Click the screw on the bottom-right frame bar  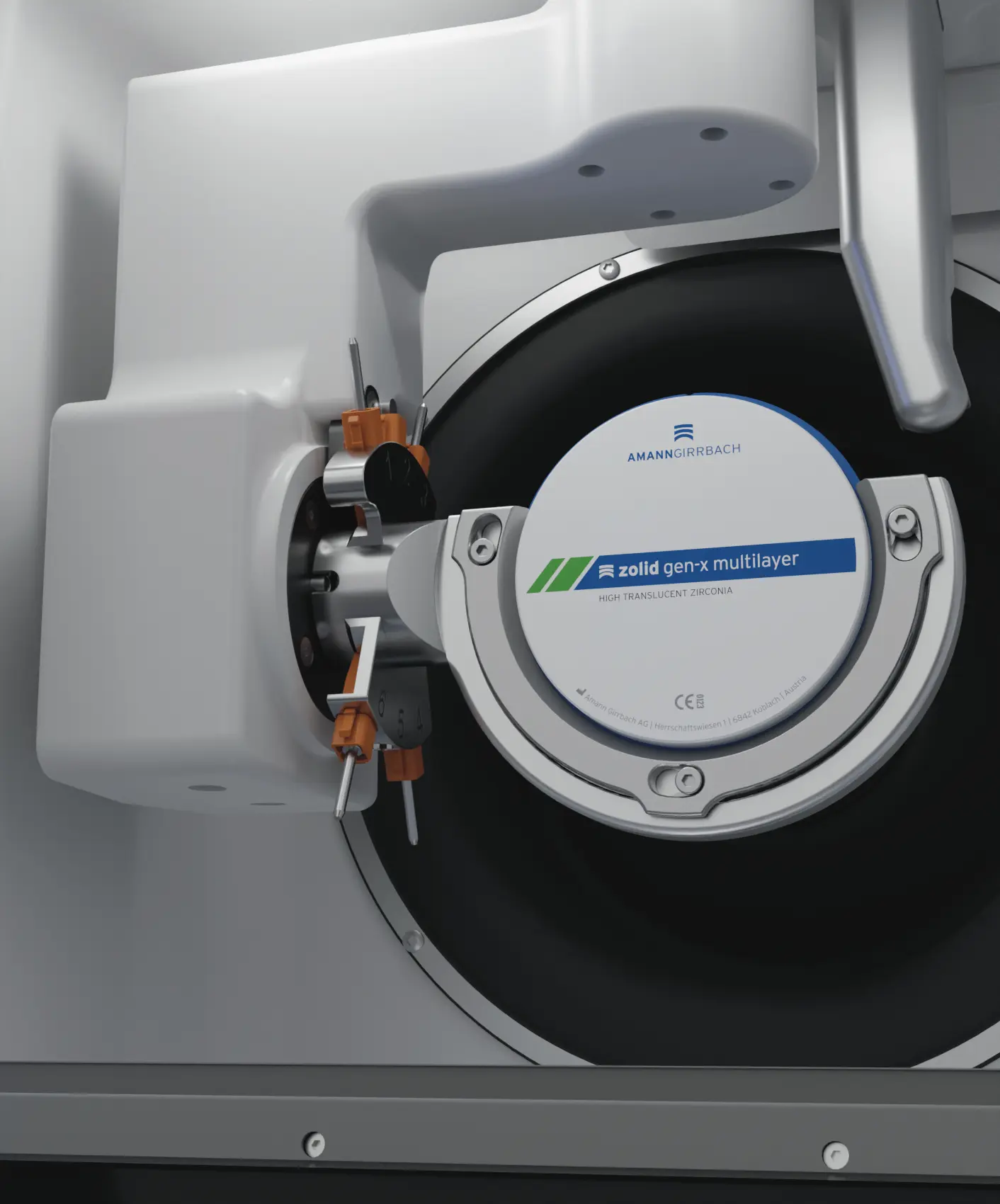[x=834, y=1154]
